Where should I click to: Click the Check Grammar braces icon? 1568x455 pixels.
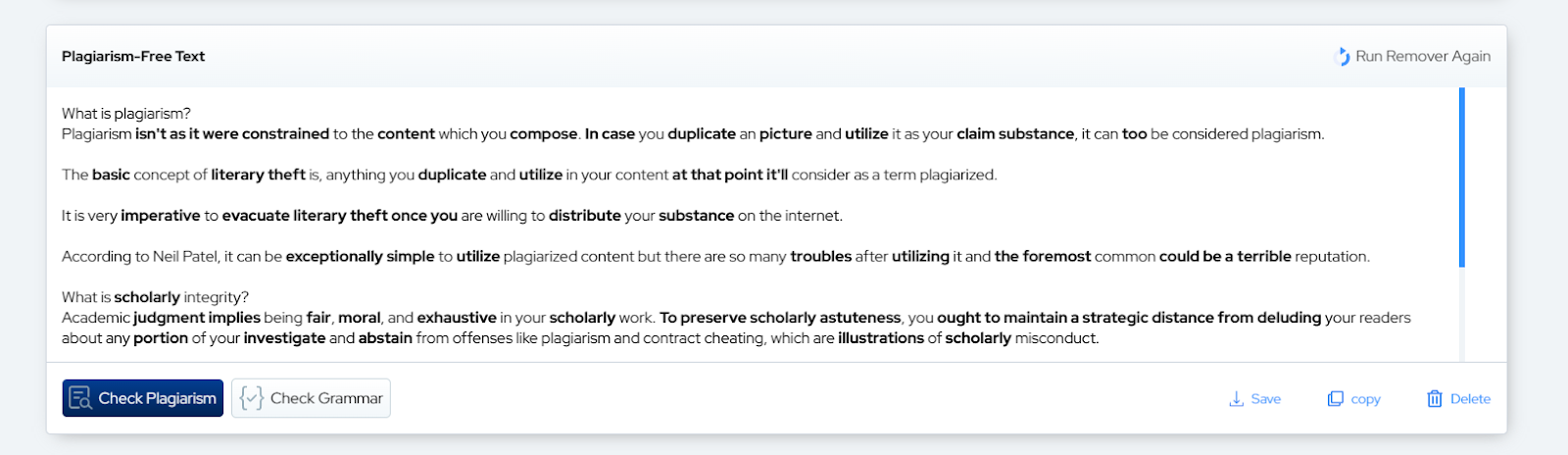coord(252,398)
